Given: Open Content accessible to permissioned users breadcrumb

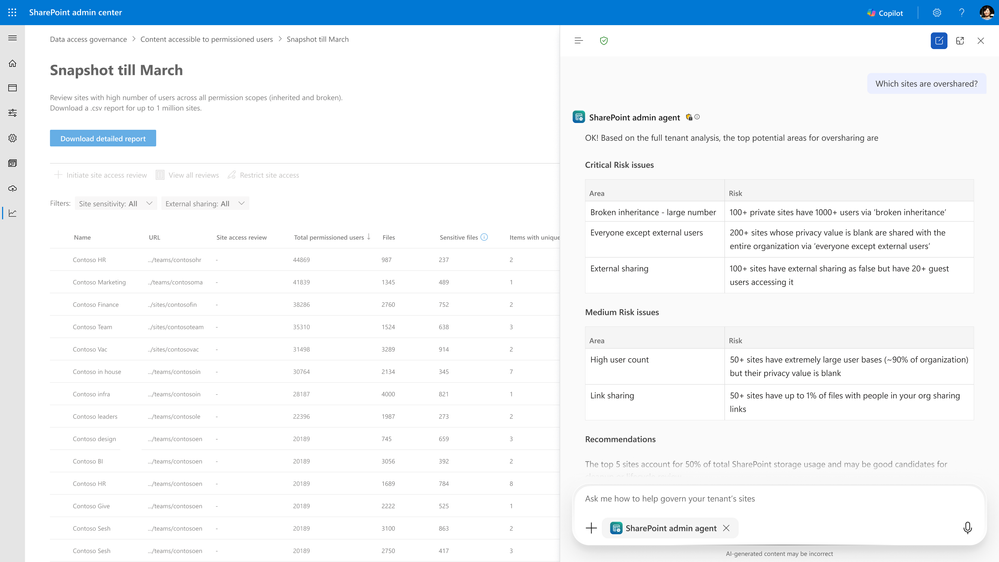Looking at the screenshot, I should pyautogui.click(x=206, y=40).
